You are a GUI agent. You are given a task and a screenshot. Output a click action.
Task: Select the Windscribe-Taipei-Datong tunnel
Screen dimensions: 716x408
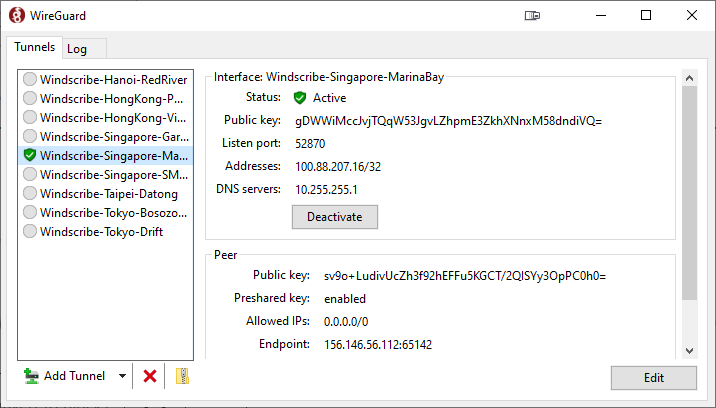click(105, 193)
